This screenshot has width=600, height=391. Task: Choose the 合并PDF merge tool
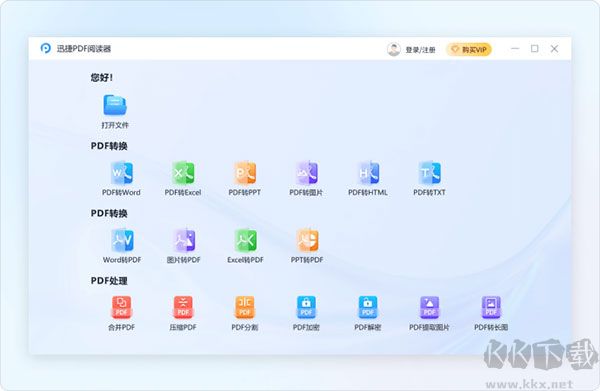pyautogui.click(x=122, y=307)
